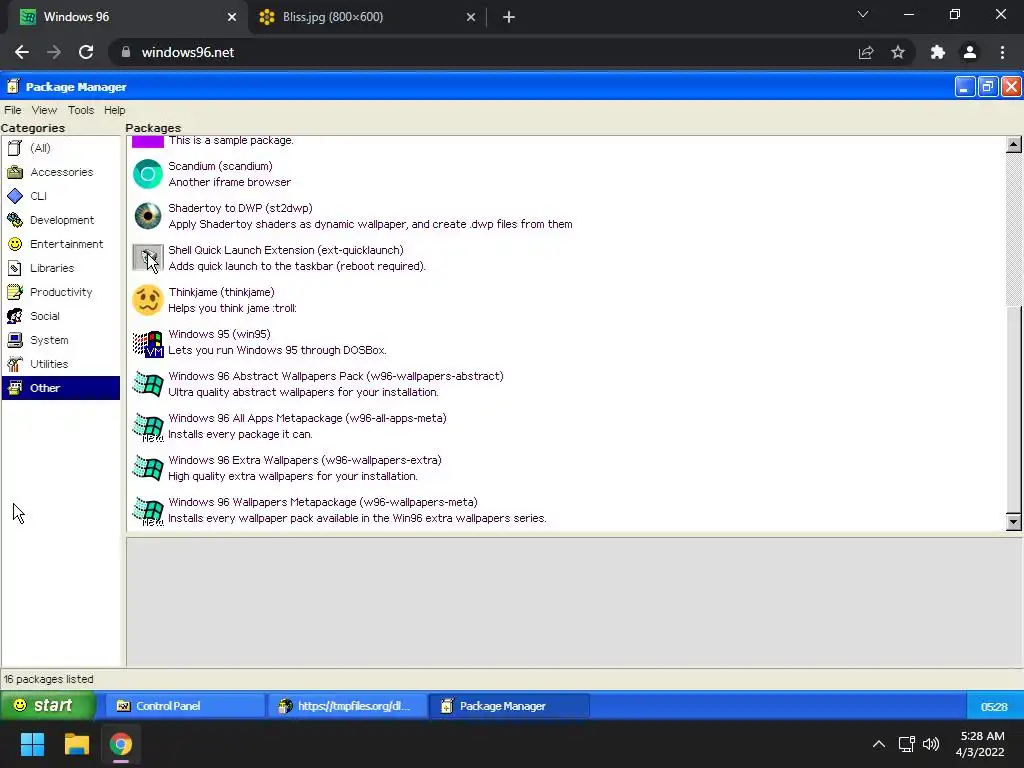
Task: Click the Wallpapers Metapackage icon
Action: [148, 510]
